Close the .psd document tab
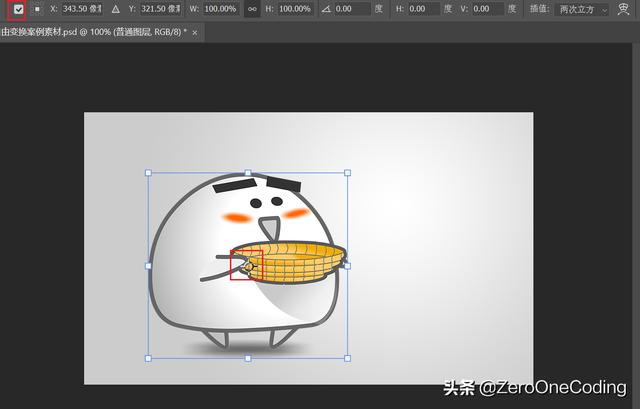Image resolution: width=640 pixels, height=409 pixels. point(195,32)
